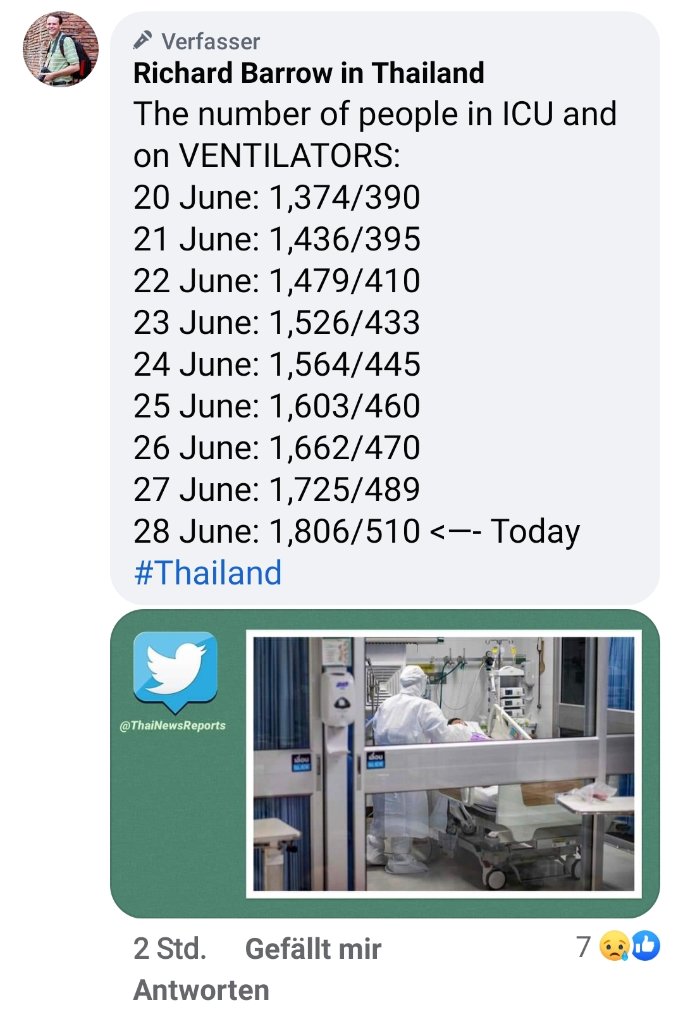The width and height of the screenshot is (683, 1024).
Task: Follow the #Thailand hashtag link
Action: (x=208, y=573)
